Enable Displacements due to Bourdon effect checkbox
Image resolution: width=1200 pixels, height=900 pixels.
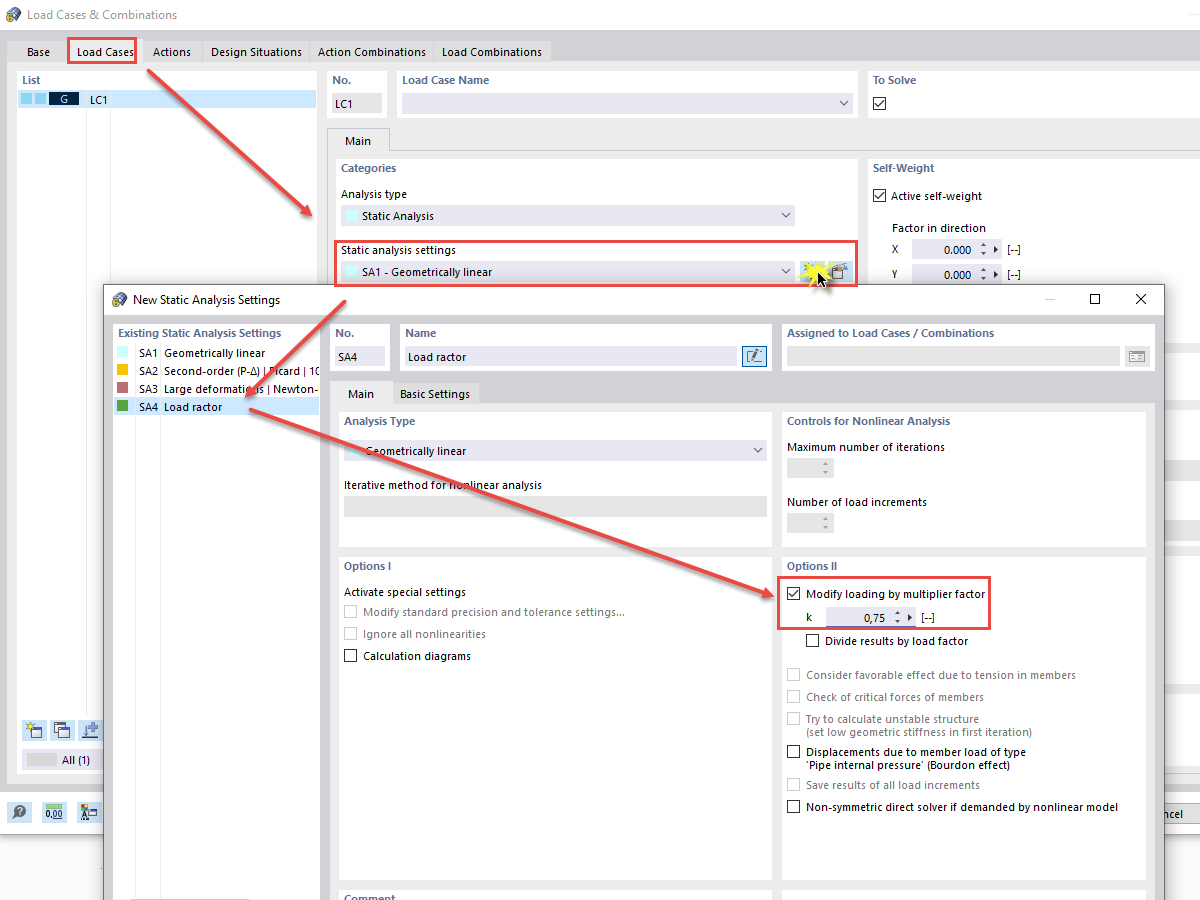(794, 752)
